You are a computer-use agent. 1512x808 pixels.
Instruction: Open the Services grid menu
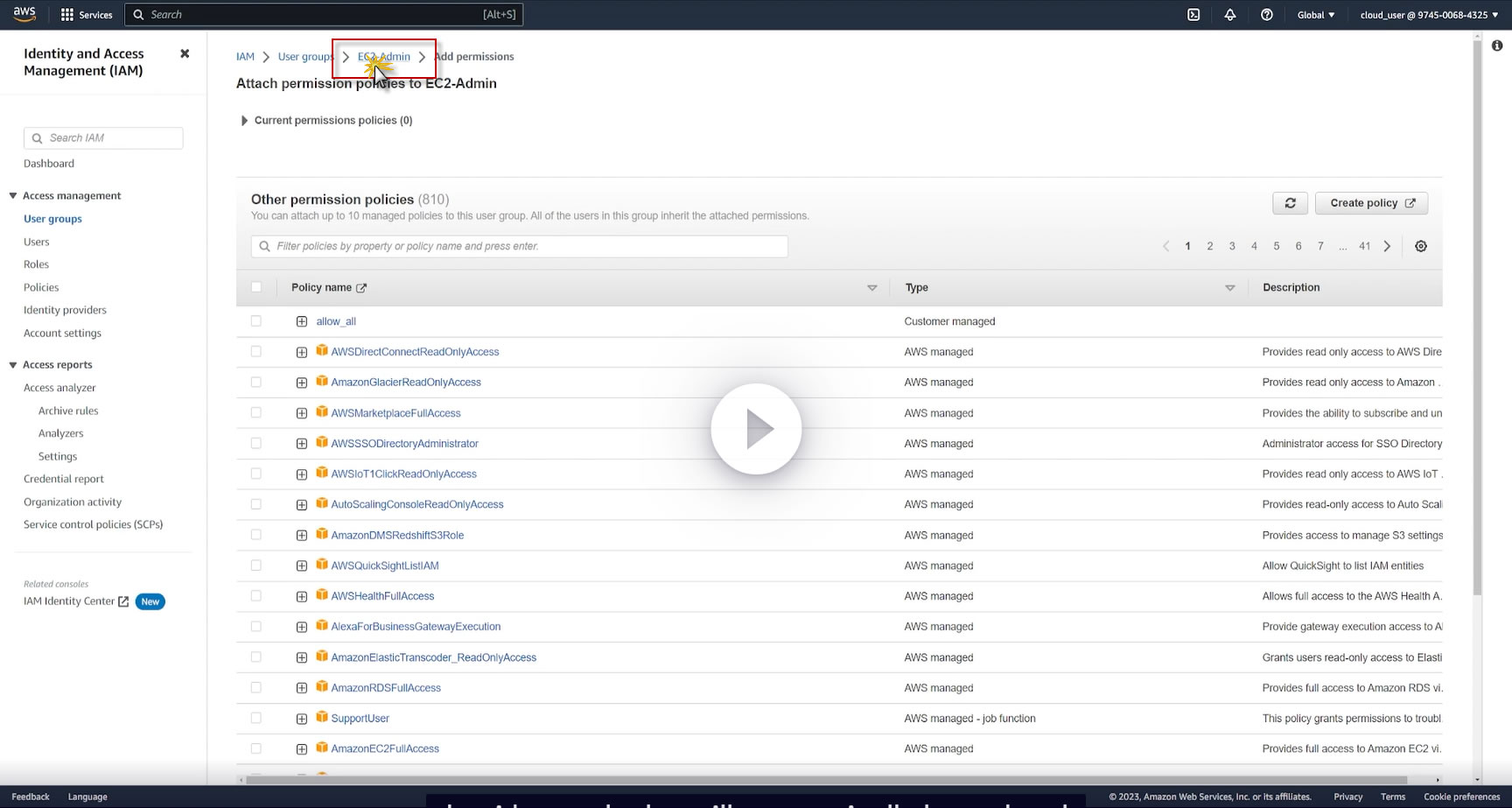click(86, 15)
